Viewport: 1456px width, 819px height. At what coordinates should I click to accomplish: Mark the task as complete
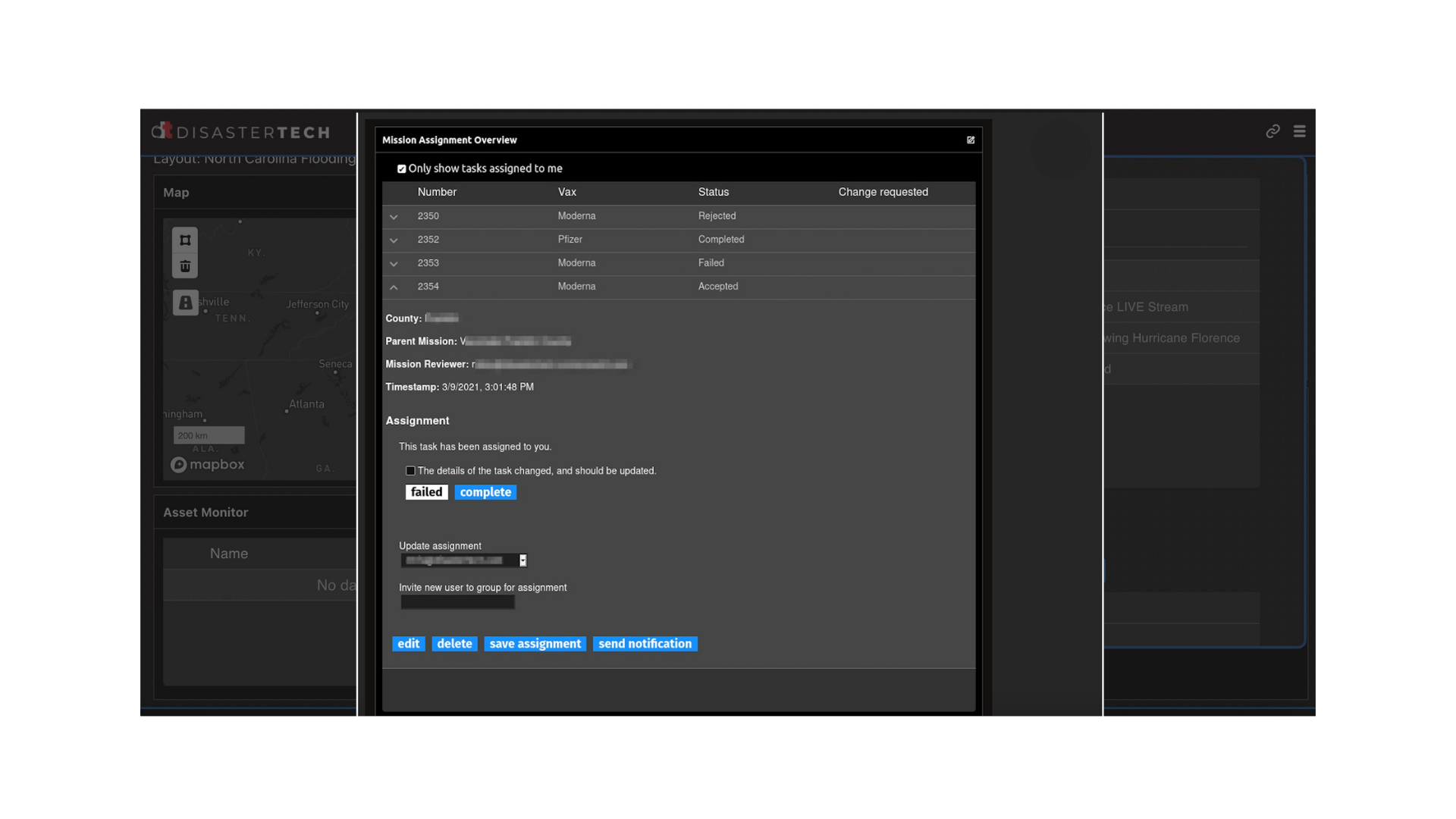(x=485, y=492)
